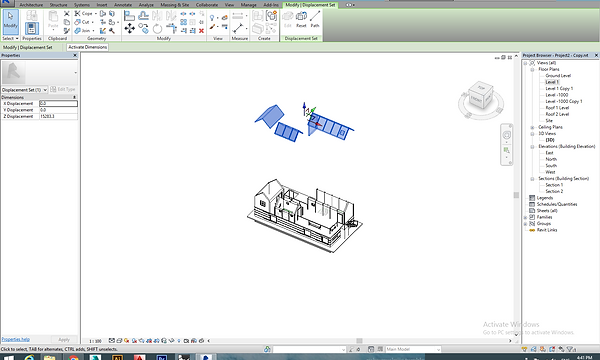Click the red Delete X icon

point(201,31)
